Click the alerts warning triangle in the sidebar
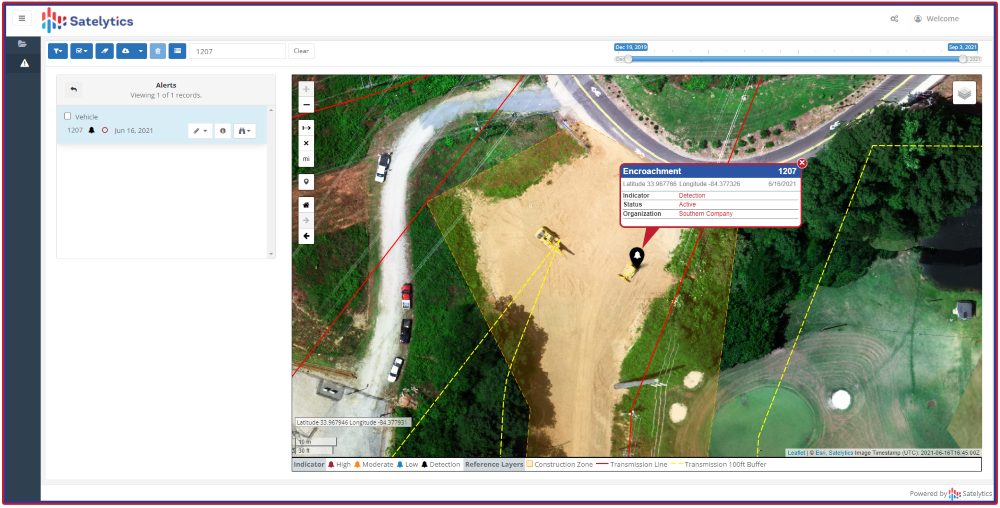 point(25,63)
